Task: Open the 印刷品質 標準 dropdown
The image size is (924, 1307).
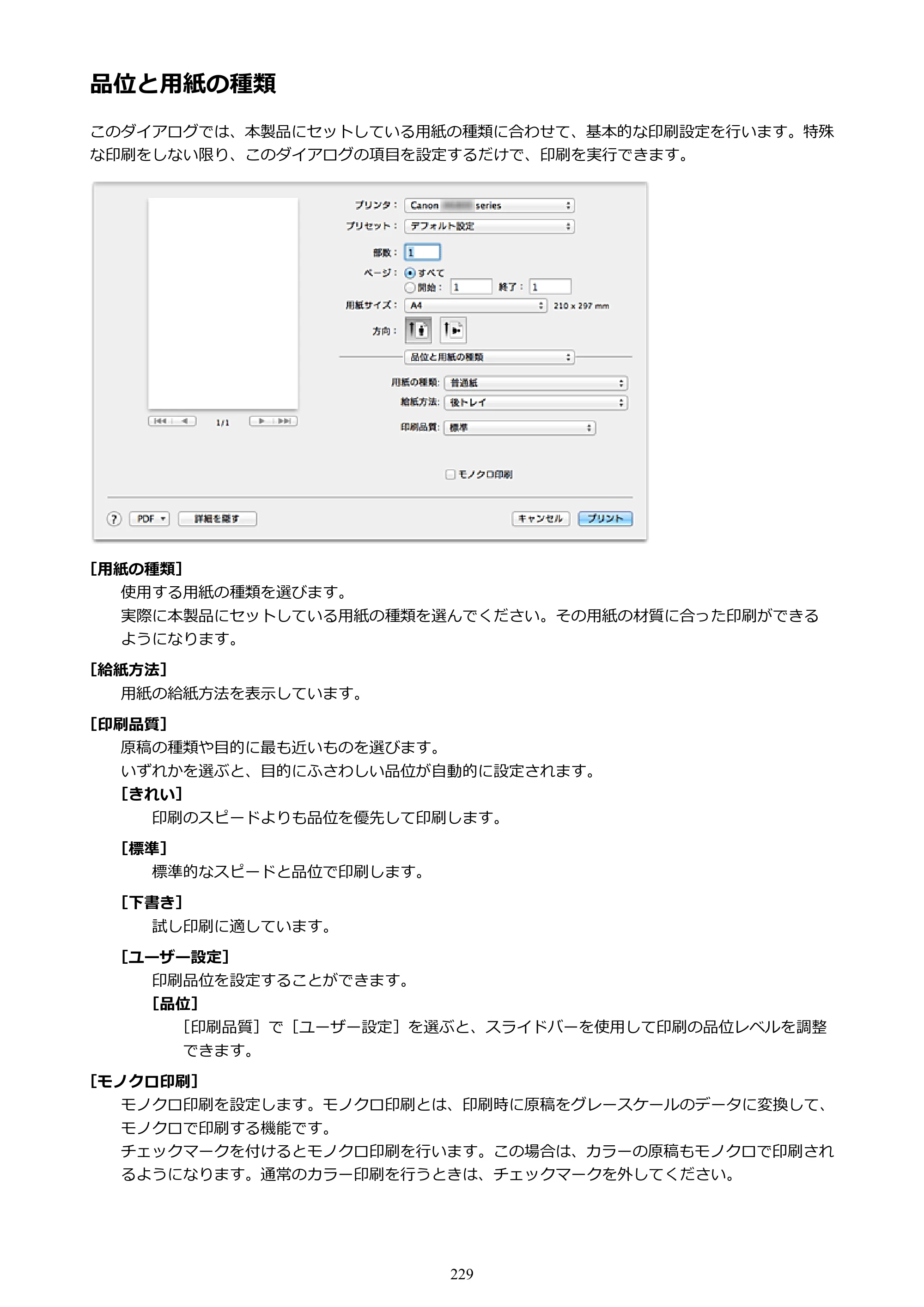Action: (x=520, y=427)
